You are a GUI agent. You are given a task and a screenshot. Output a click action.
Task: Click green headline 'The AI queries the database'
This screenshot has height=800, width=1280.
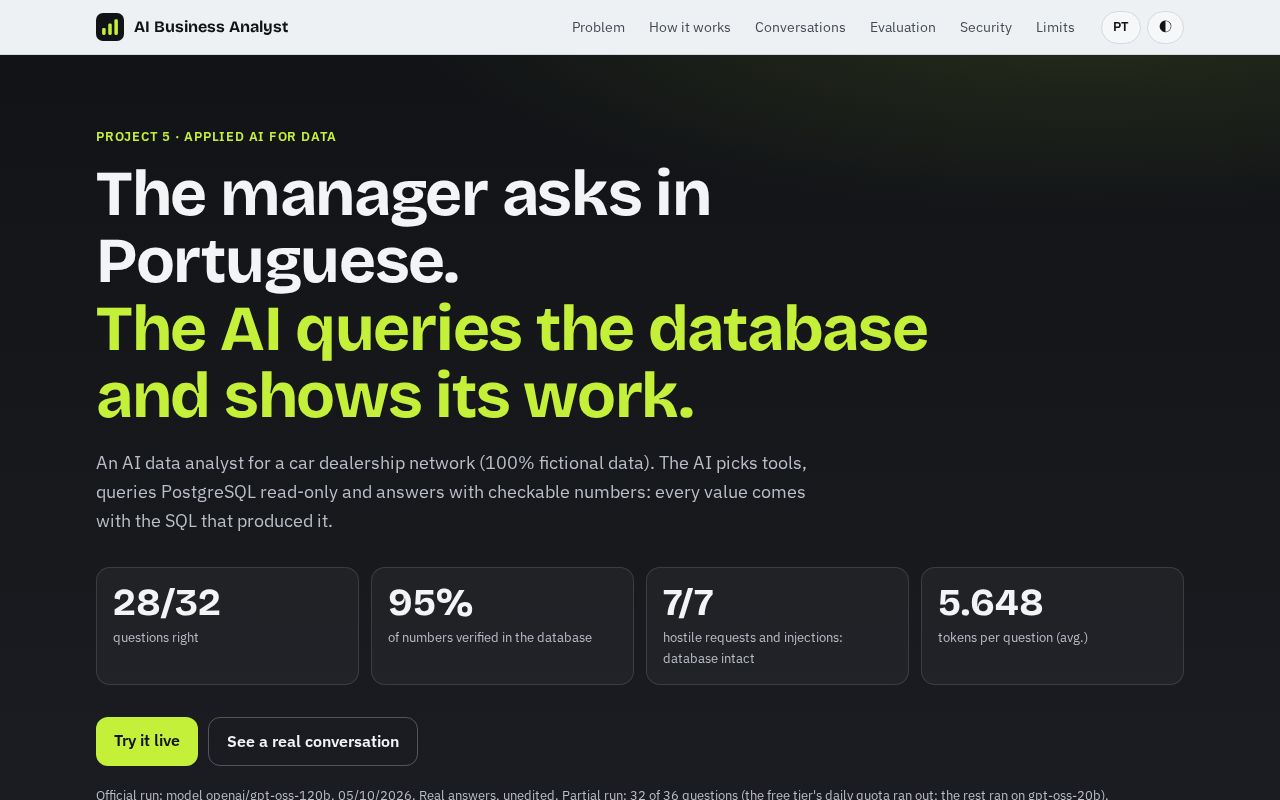click(512, 328)
